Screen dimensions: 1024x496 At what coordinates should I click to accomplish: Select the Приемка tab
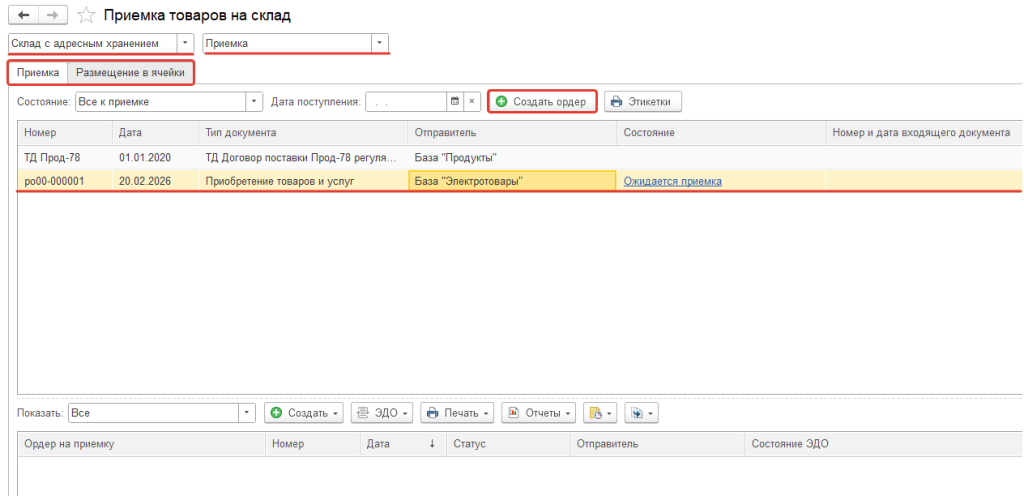point(38,72)
